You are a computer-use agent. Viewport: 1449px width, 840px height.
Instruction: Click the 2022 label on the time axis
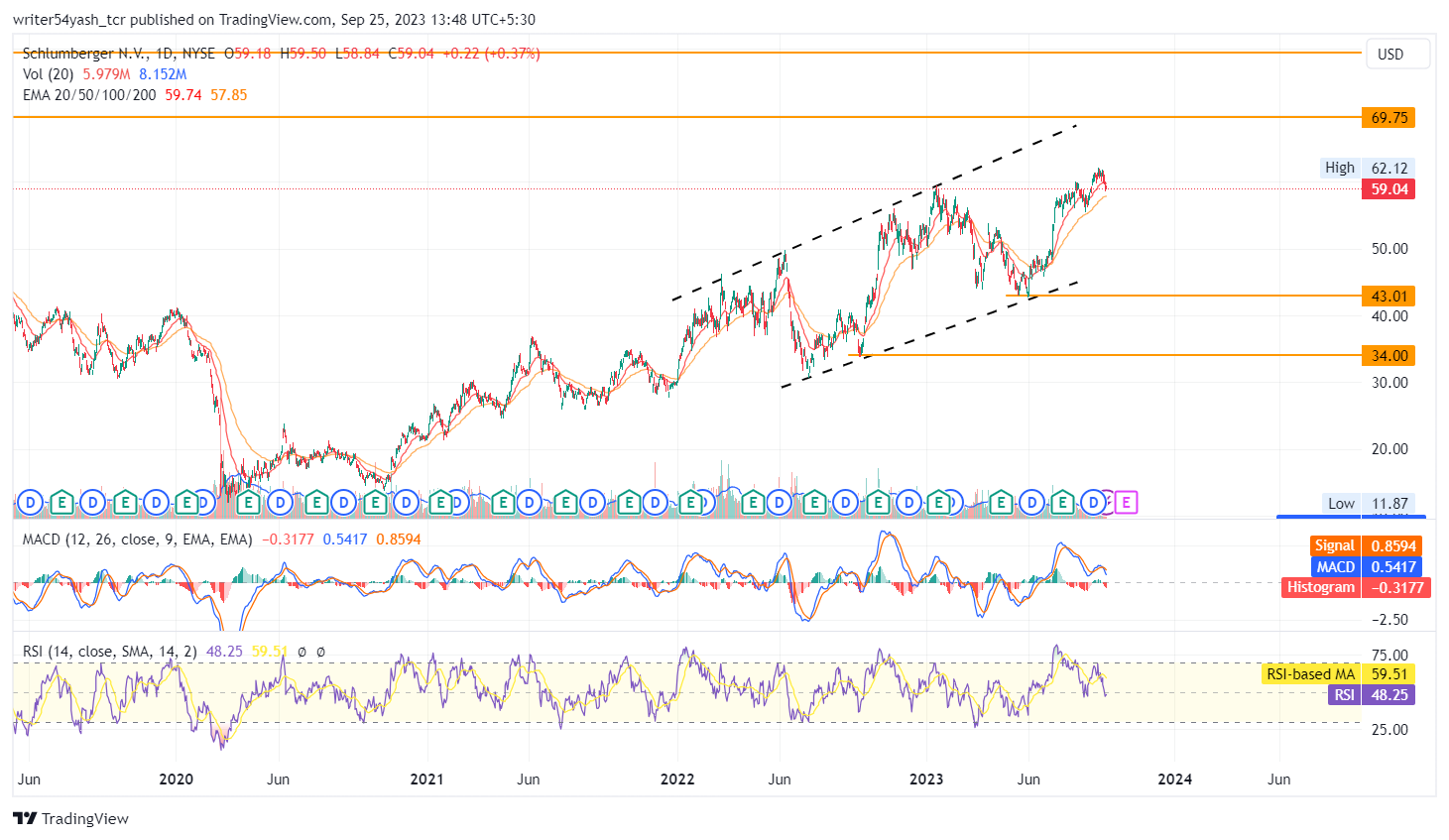677,780
